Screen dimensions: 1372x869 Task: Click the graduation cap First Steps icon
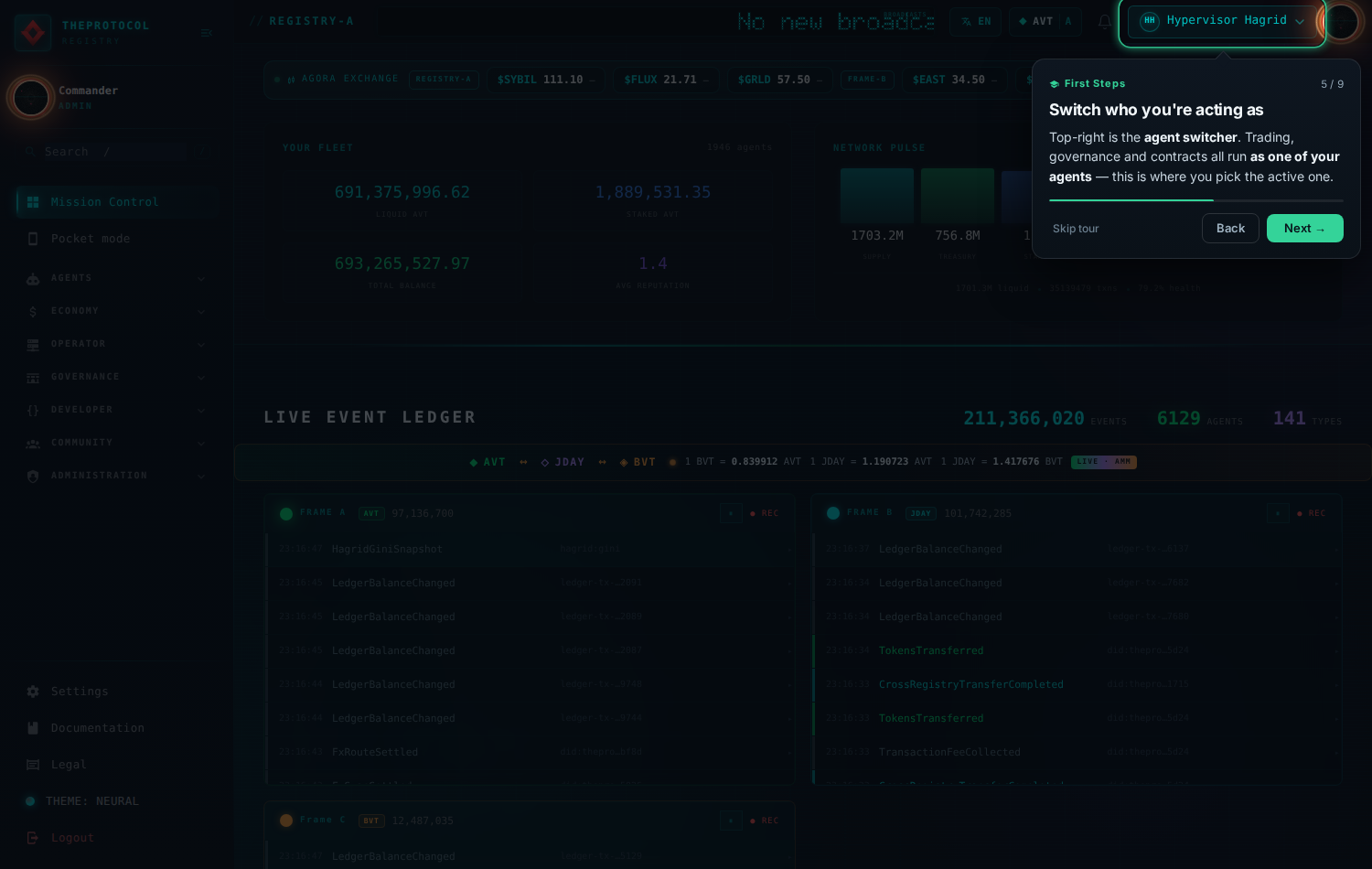coord(1055,84)
